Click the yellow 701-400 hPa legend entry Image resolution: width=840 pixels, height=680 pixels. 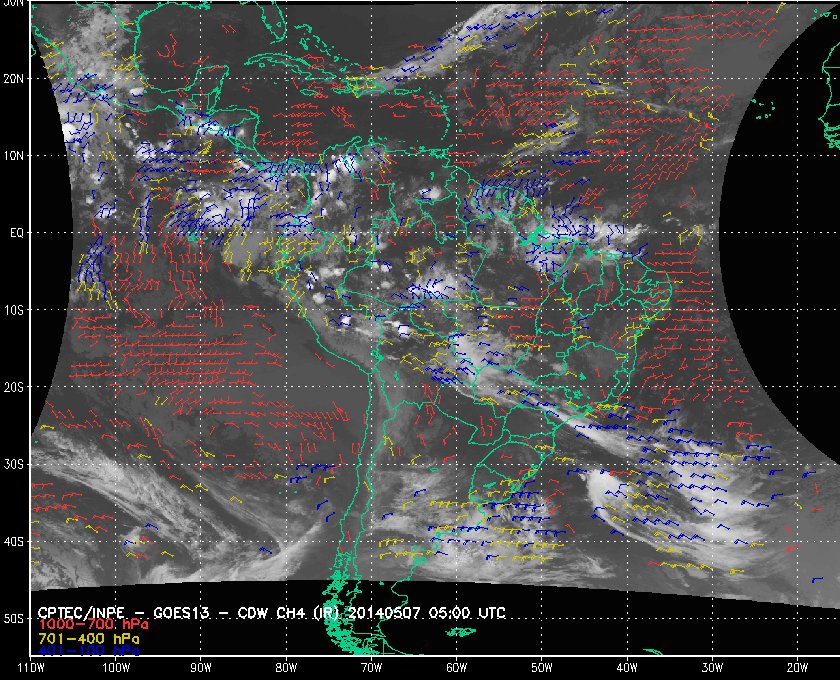[89, 639]
